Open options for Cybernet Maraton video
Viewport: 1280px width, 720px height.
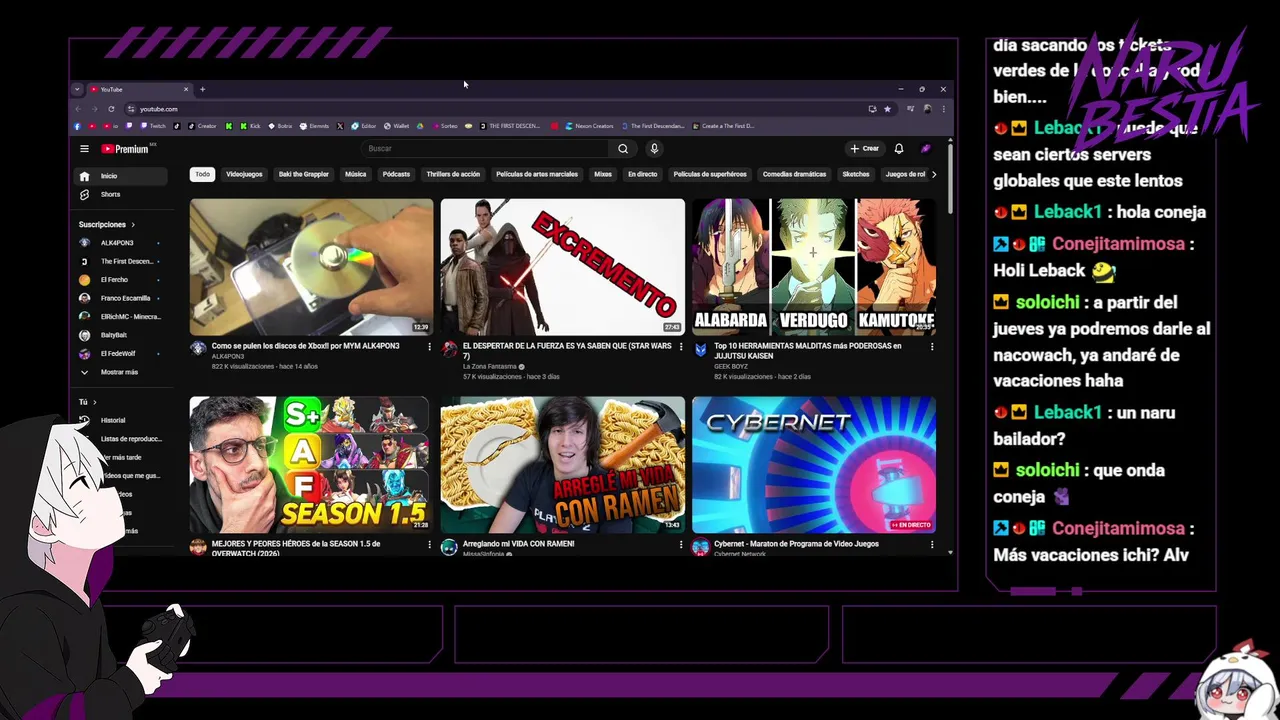coord(932,545)
